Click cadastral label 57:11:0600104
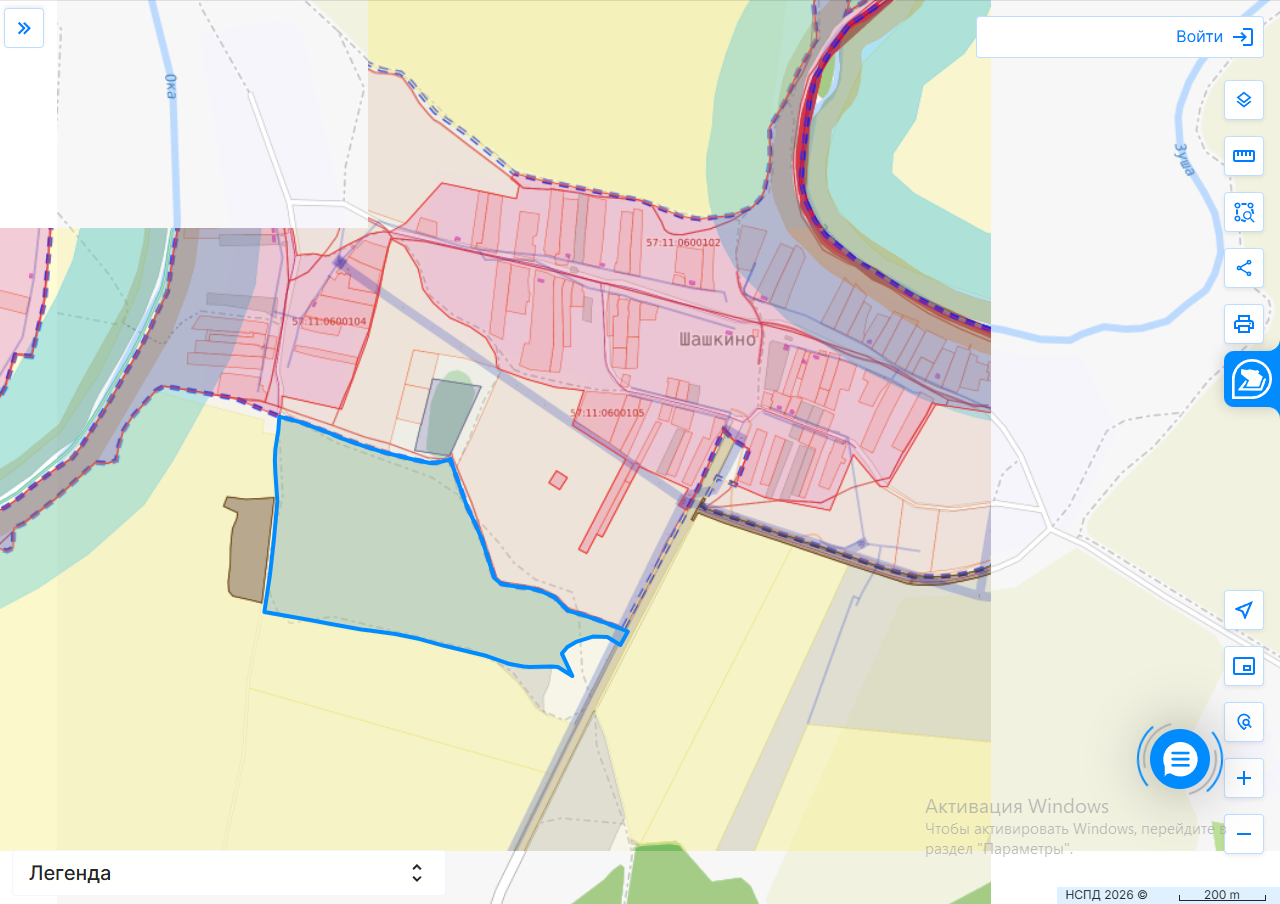Screen dimensions: 1280x904 pyautogui.click(x=329, y=321)
